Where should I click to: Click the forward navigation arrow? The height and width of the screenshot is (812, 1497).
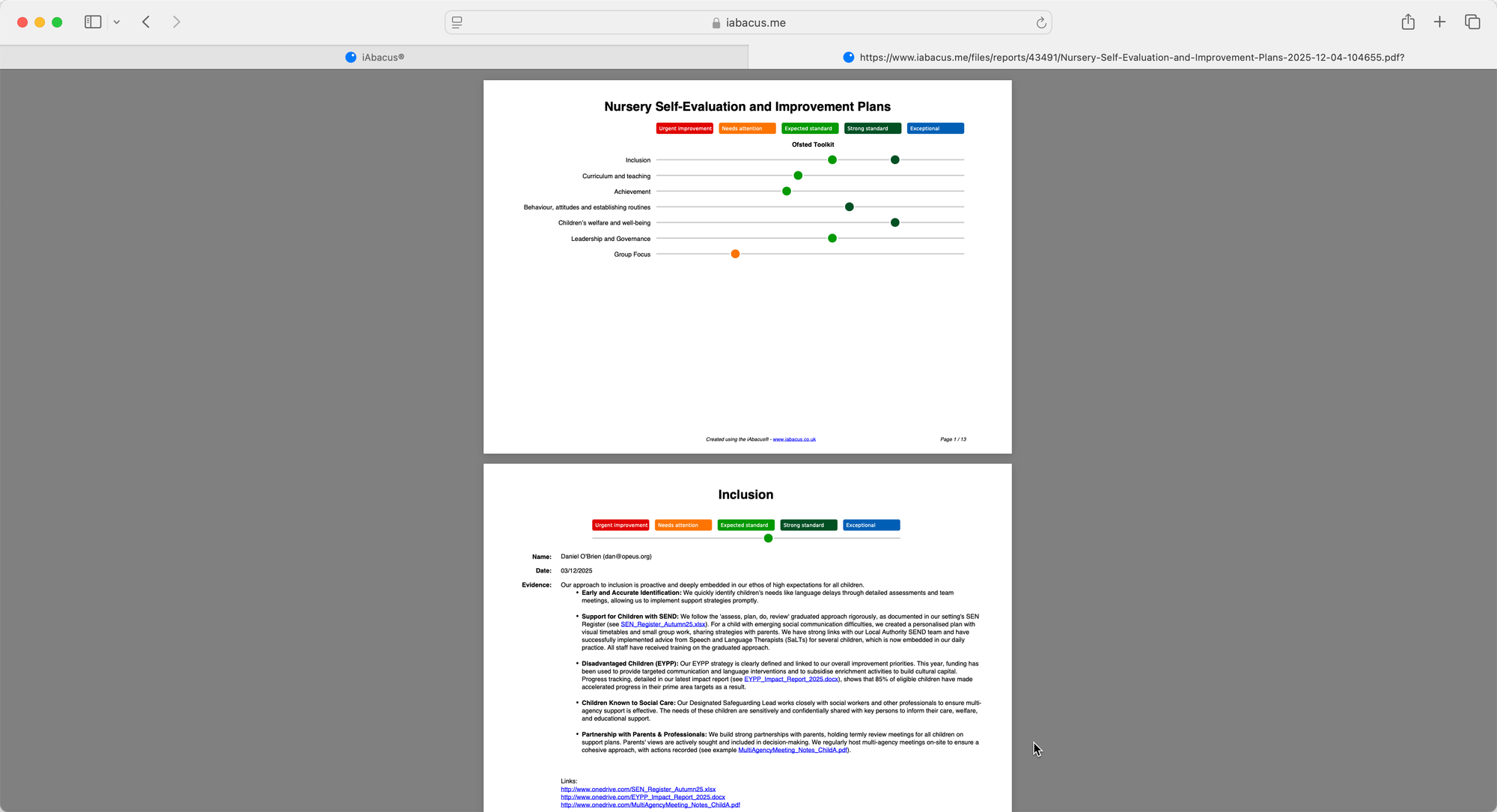[177, 22]
